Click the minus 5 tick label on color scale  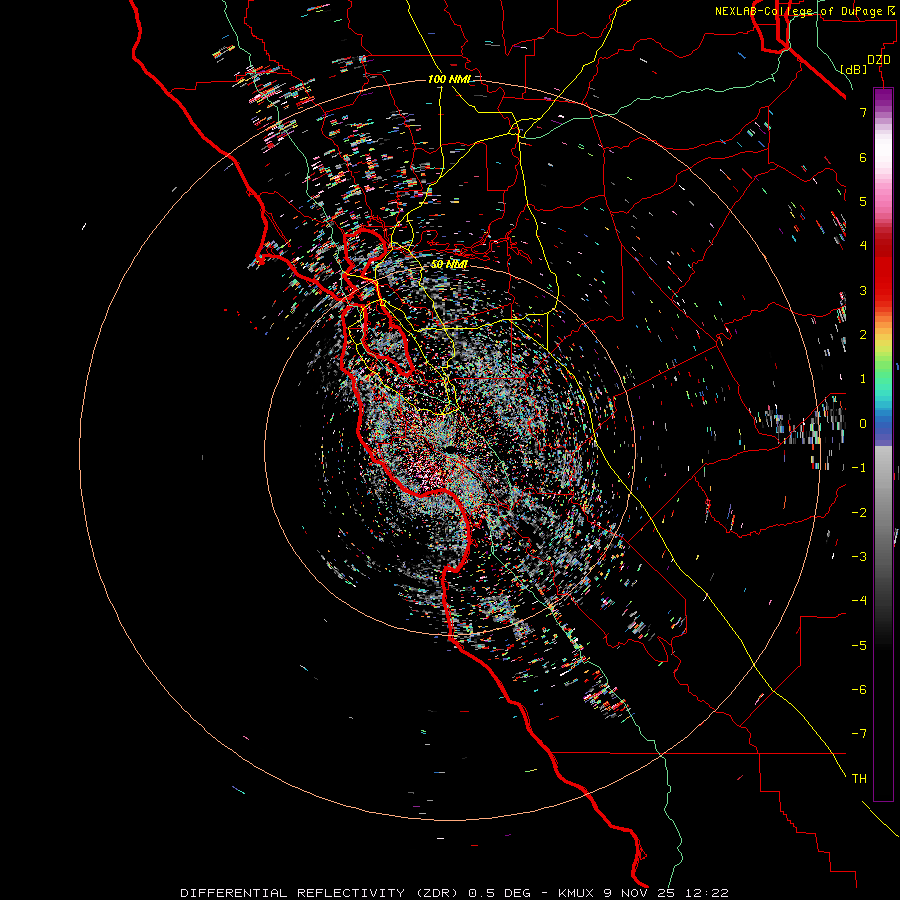(859, 646)
